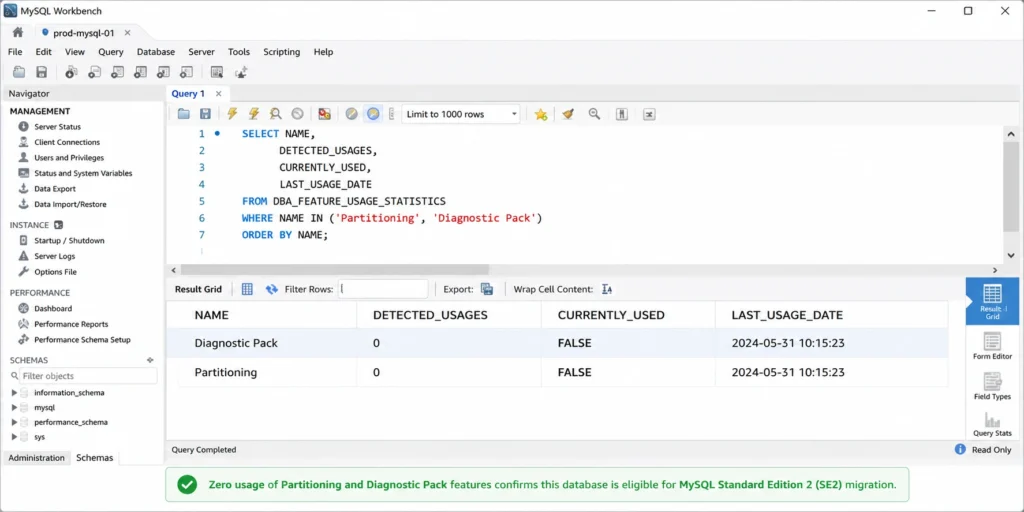Click the open file icon in main toolbar
Image resolution: width=1024 pixels, height=512 pixels.
(x=20, y=72)
